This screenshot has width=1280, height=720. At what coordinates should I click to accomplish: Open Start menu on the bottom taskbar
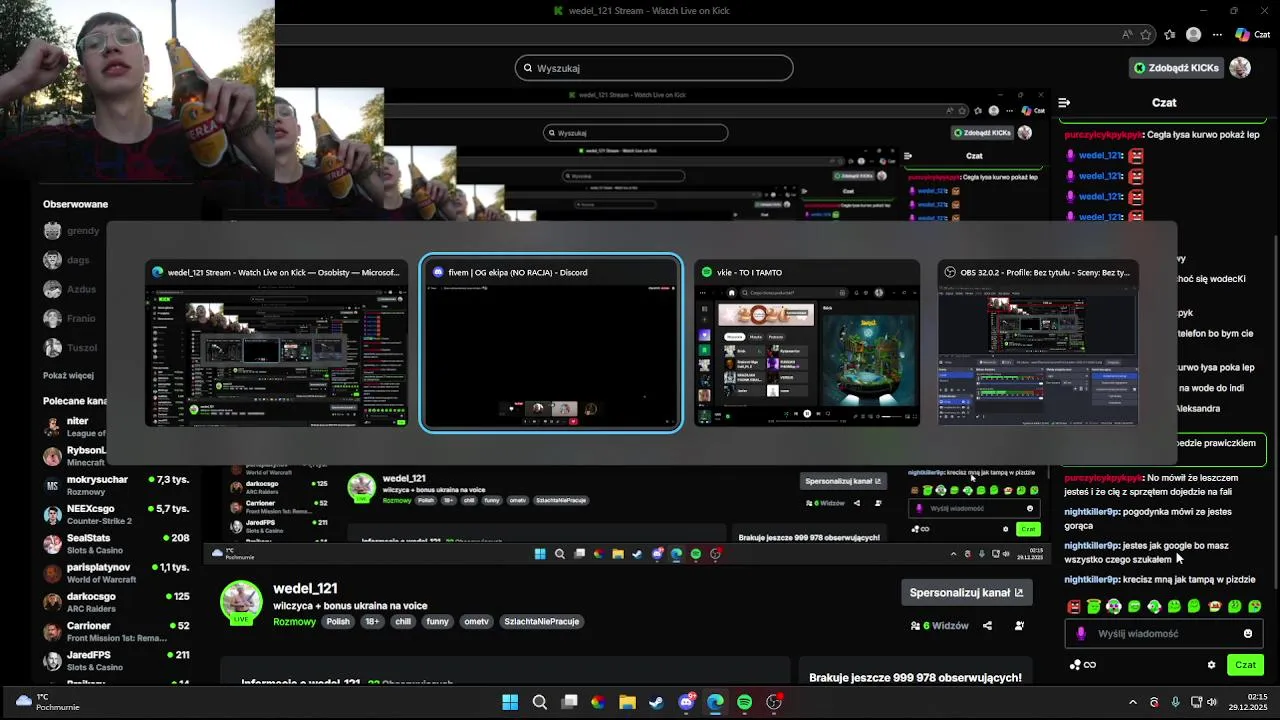click(510, 702)
